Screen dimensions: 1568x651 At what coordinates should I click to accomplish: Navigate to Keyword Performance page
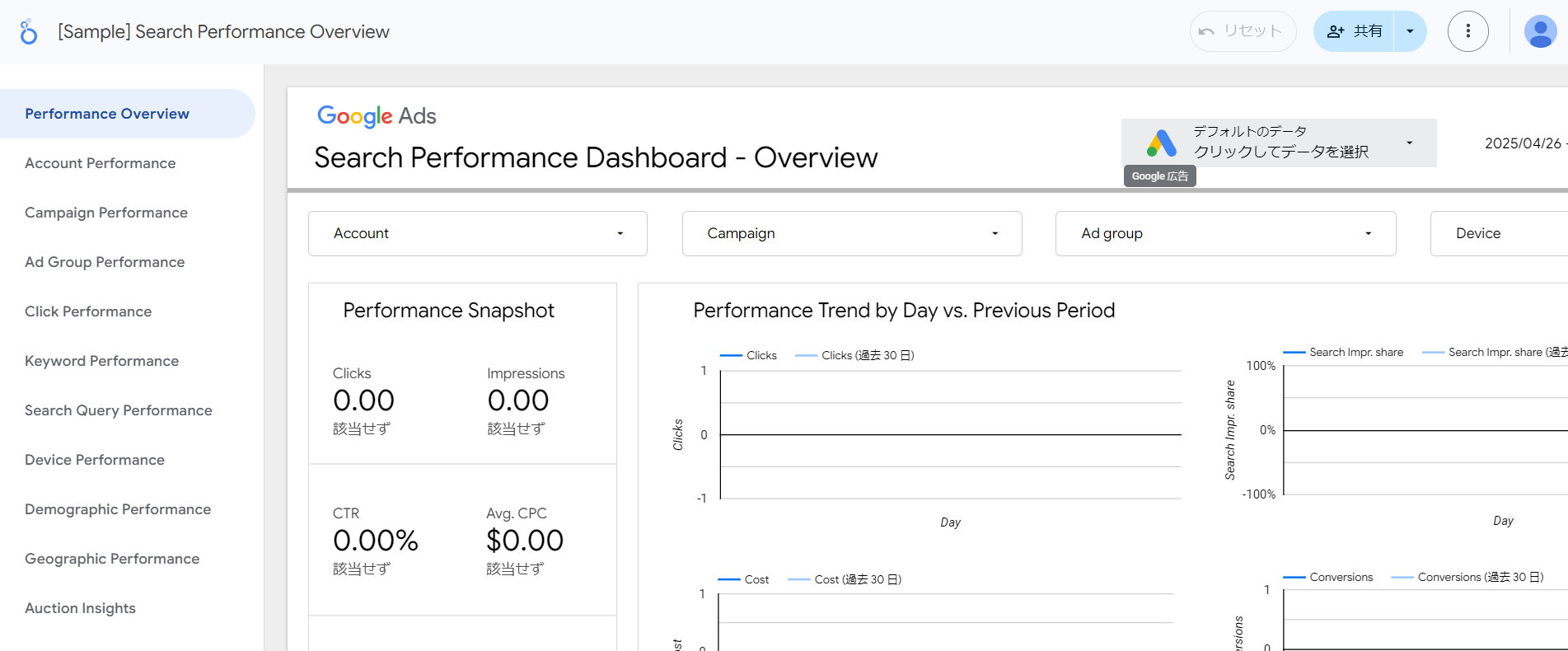(101, 361)
